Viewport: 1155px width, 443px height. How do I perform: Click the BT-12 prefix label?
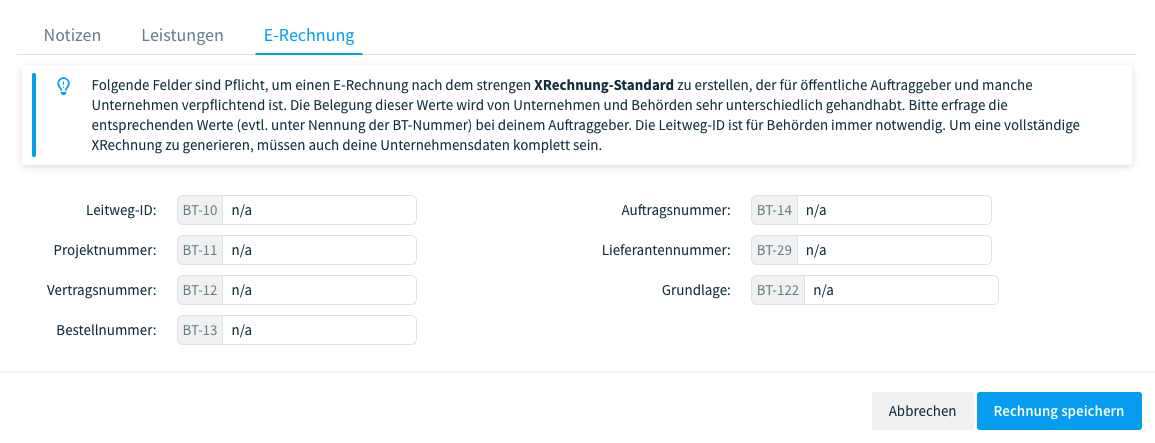click(x=200, y=290)
